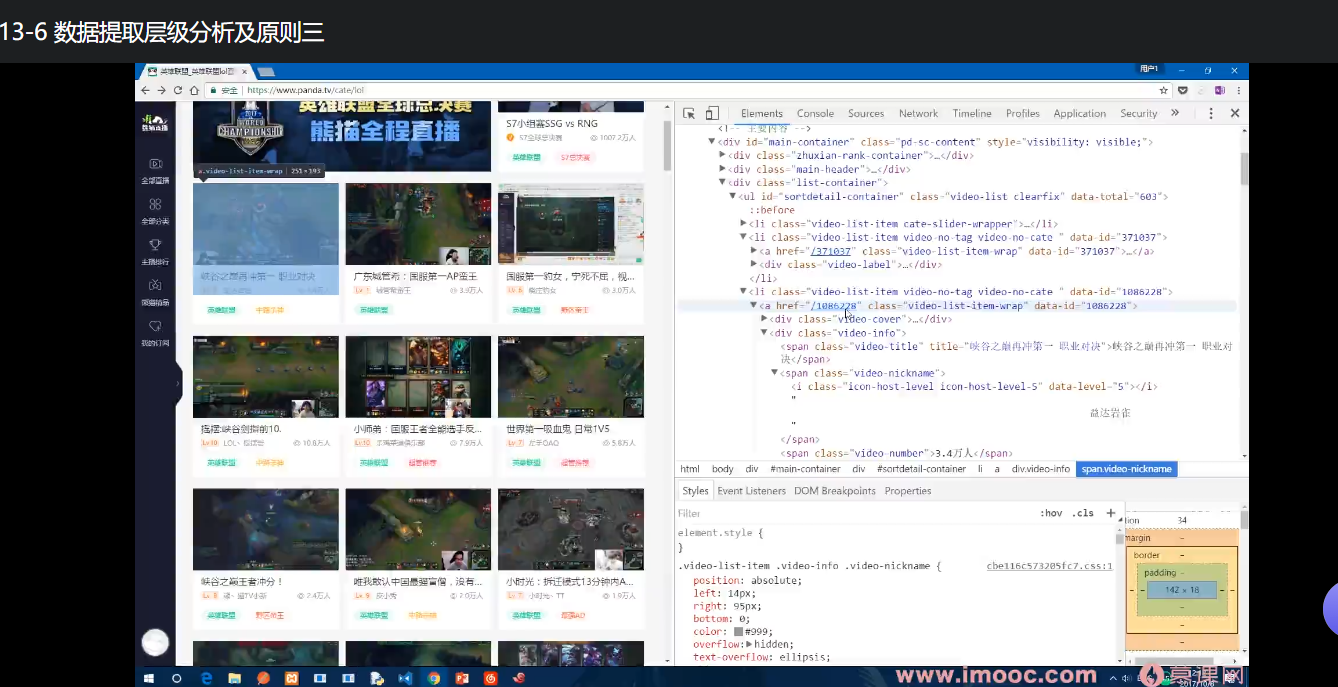This screenshot has width=1338, height=687.
Task: Collapse the main-container div node
Action: (x=712, y=142)
